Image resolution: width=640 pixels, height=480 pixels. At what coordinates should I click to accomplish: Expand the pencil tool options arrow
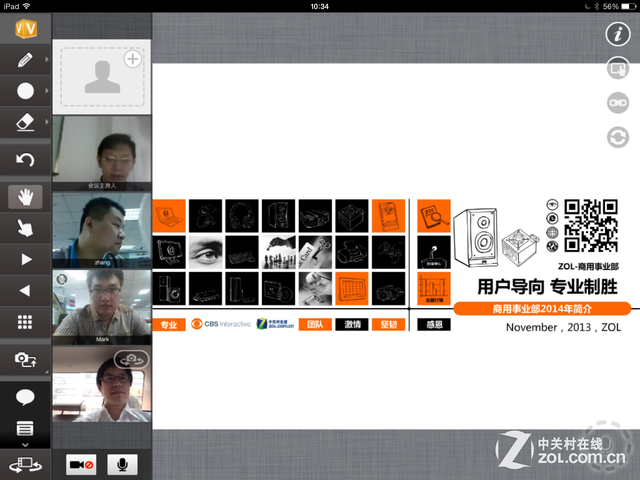point(47,60)
